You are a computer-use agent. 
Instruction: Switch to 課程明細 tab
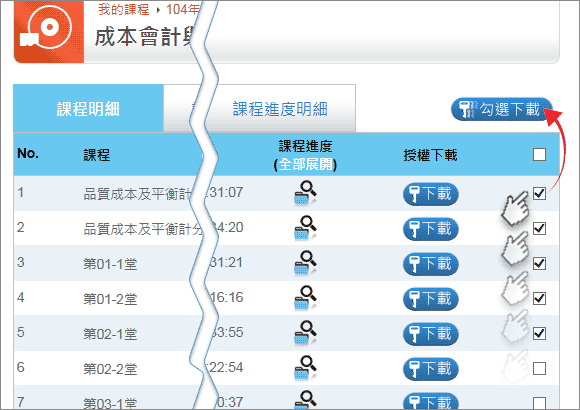pyautogui.click(x=88, y=108)
